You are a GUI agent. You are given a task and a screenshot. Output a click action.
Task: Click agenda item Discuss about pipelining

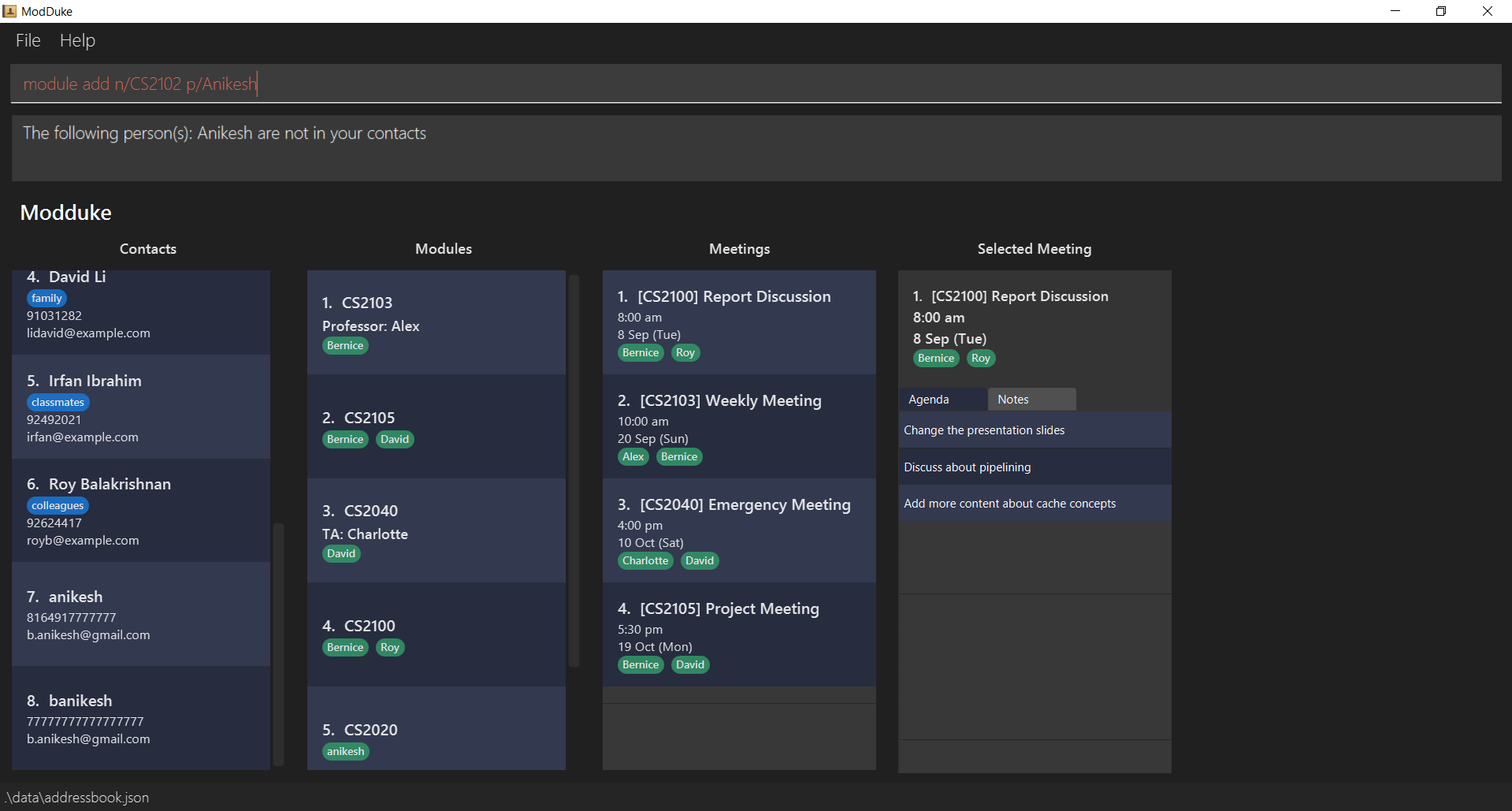(1035, 467)
